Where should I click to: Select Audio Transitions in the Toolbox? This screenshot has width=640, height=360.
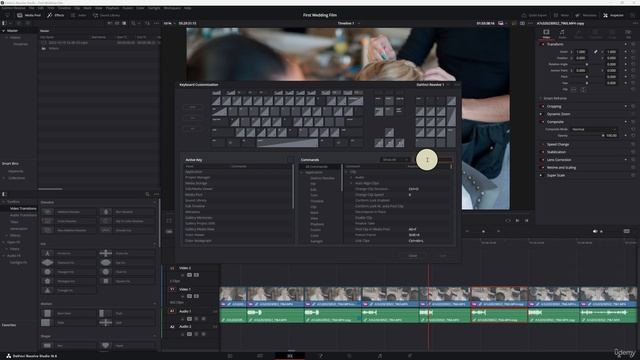[23, 215]
